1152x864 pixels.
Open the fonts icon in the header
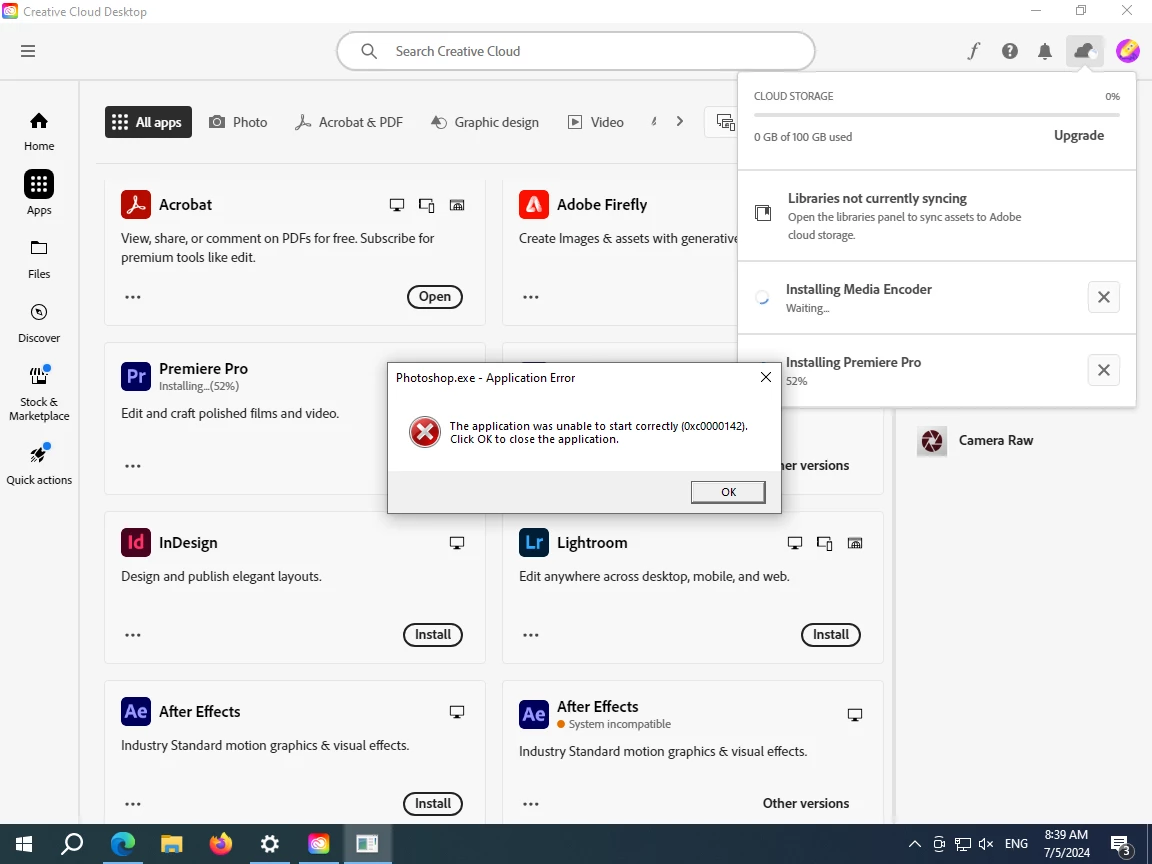point(973,51)
